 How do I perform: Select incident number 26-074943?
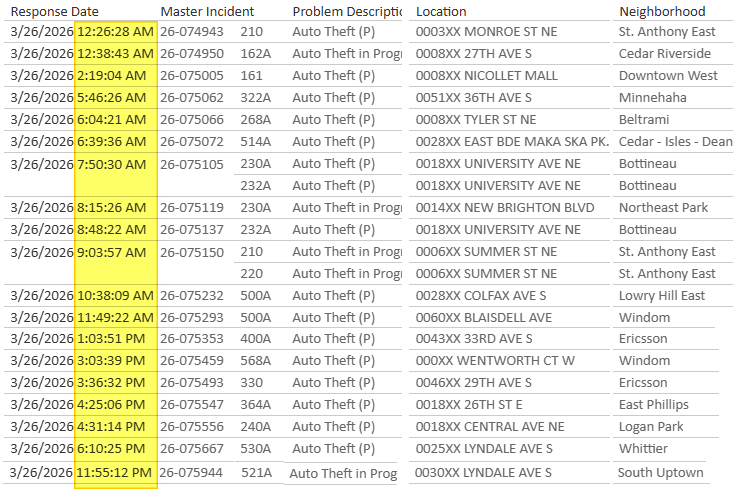click(192, 31)
